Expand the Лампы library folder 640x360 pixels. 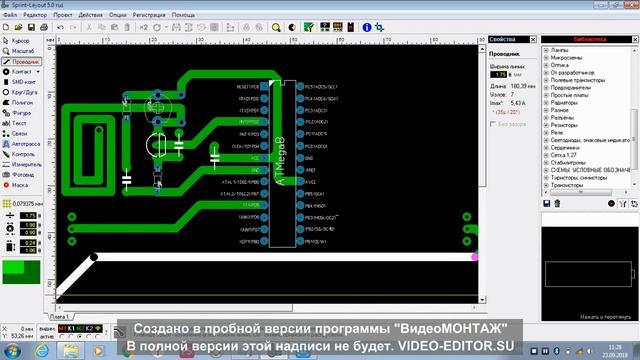(x=546, y=50)
